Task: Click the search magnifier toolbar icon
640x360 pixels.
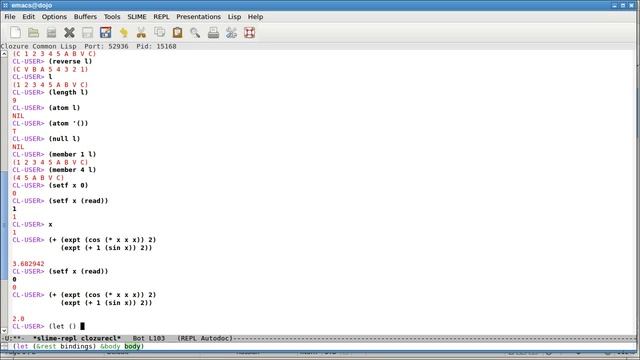Action: click(x=195, y=33)
